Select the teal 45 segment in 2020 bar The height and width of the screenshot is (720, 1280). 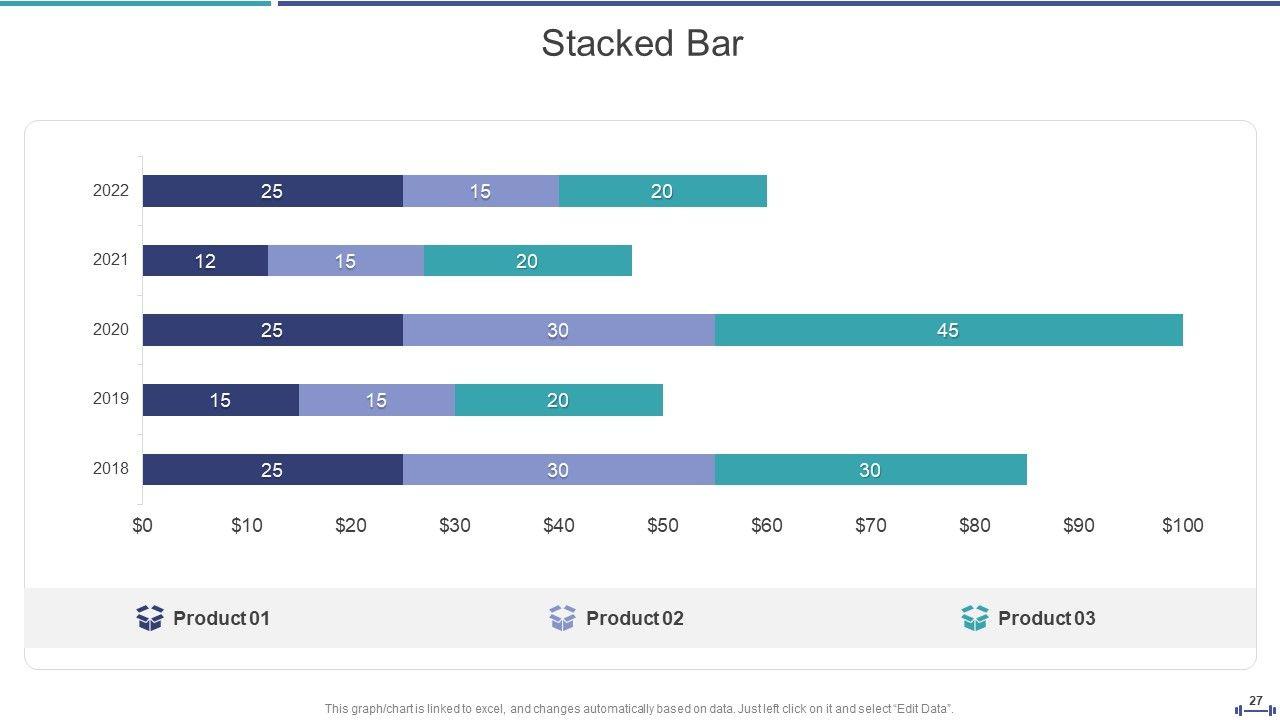coord(948,330)
